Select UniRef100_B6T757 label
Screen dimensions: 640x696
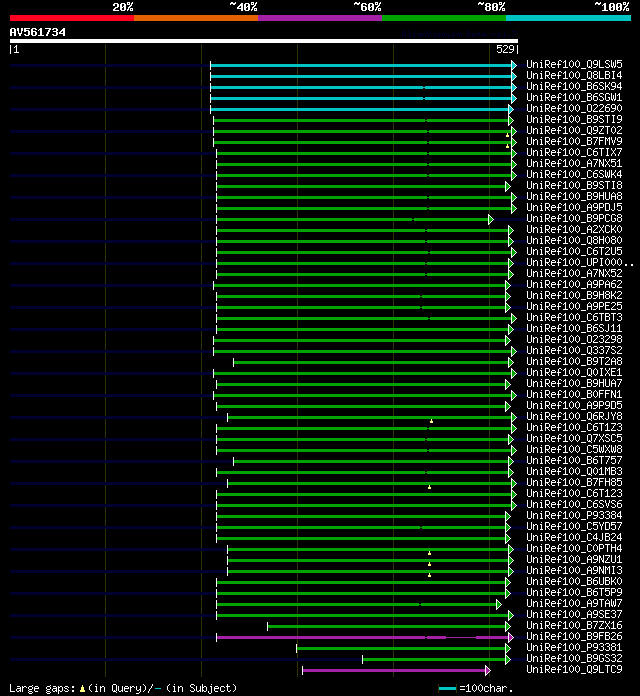click(574, 460)
